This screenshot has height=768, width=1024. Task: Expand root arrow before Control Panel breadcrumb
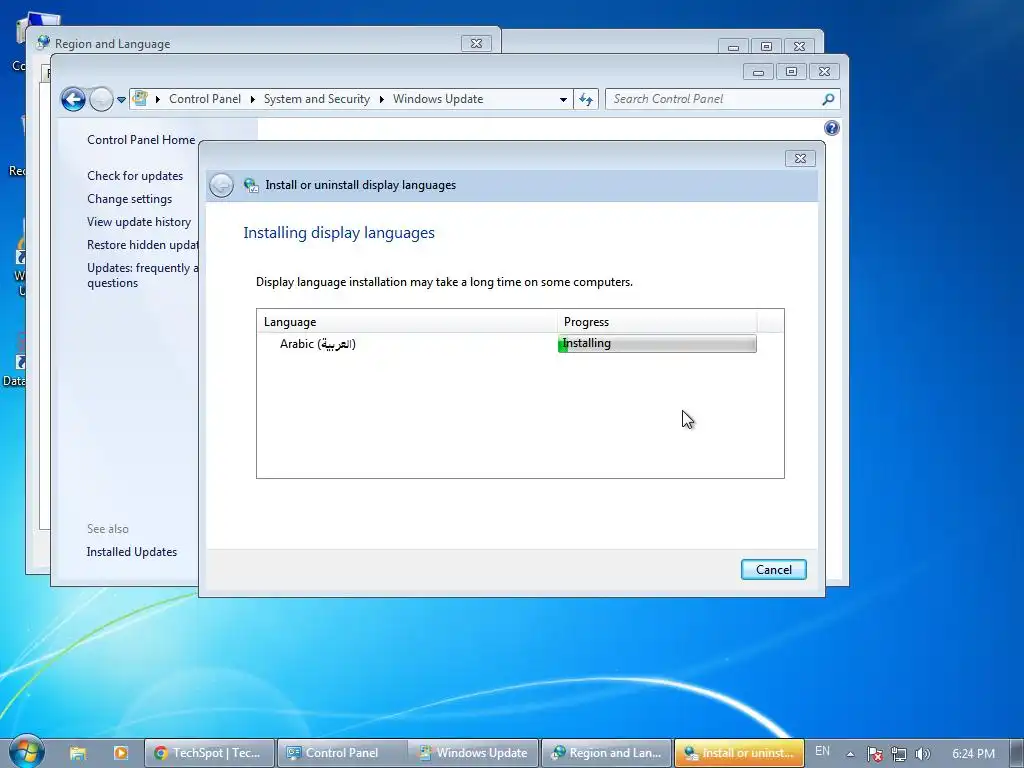tap(157, 99)
